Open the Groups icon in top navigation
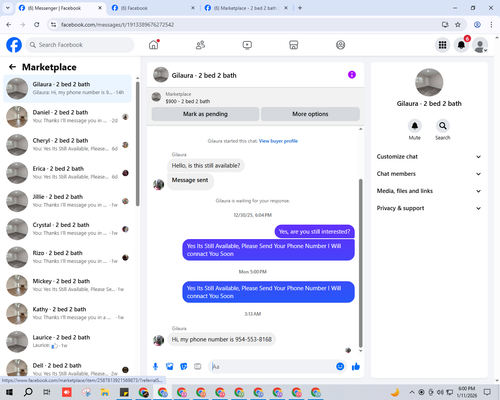The width and height of the screenshot is (500, 400). click(340, 45)
